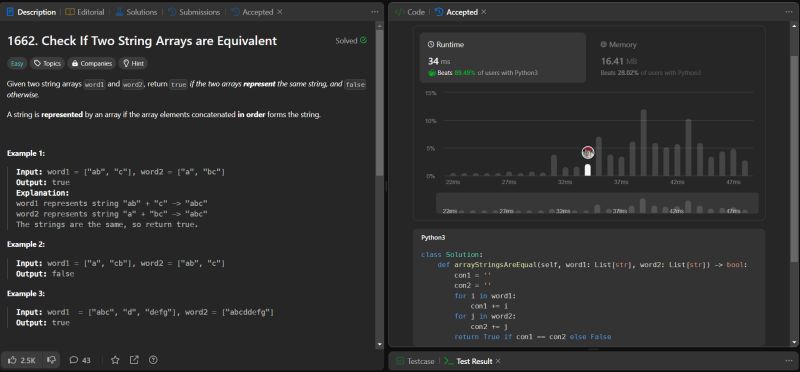The image size is (800, 372).
Task: Open the comments section with 43 comments
Action: pyautogui.click(x=80, y=360)
